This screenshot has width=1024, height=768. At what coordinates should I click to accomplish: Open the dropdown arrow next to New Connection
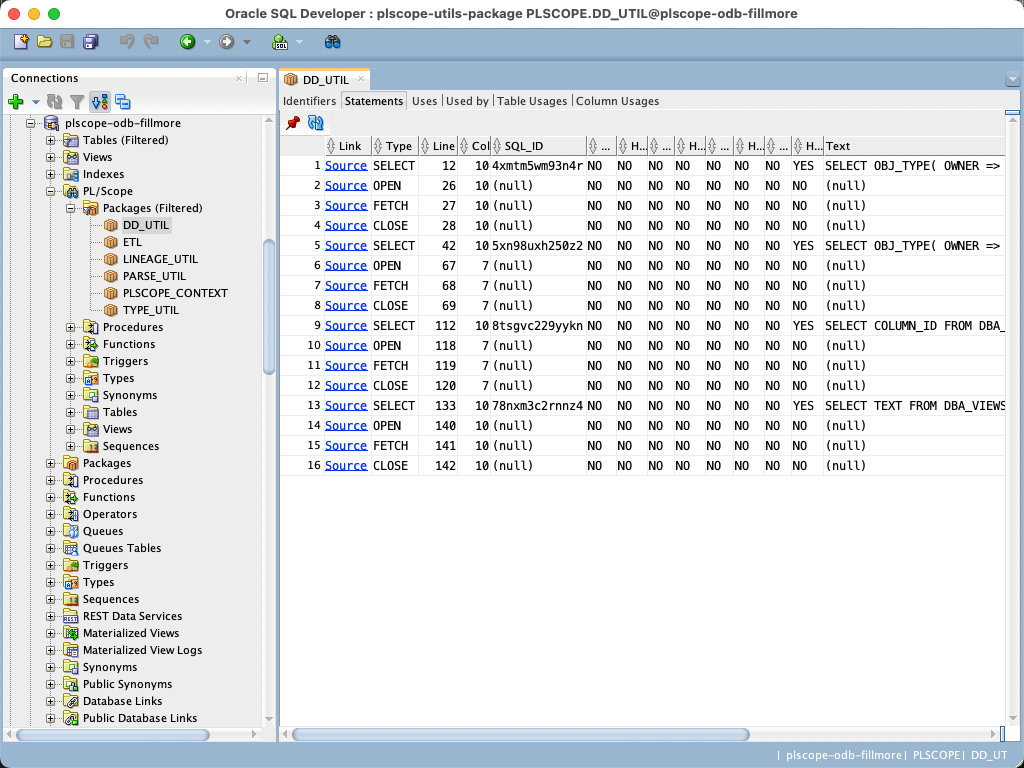tap(35, 101)
